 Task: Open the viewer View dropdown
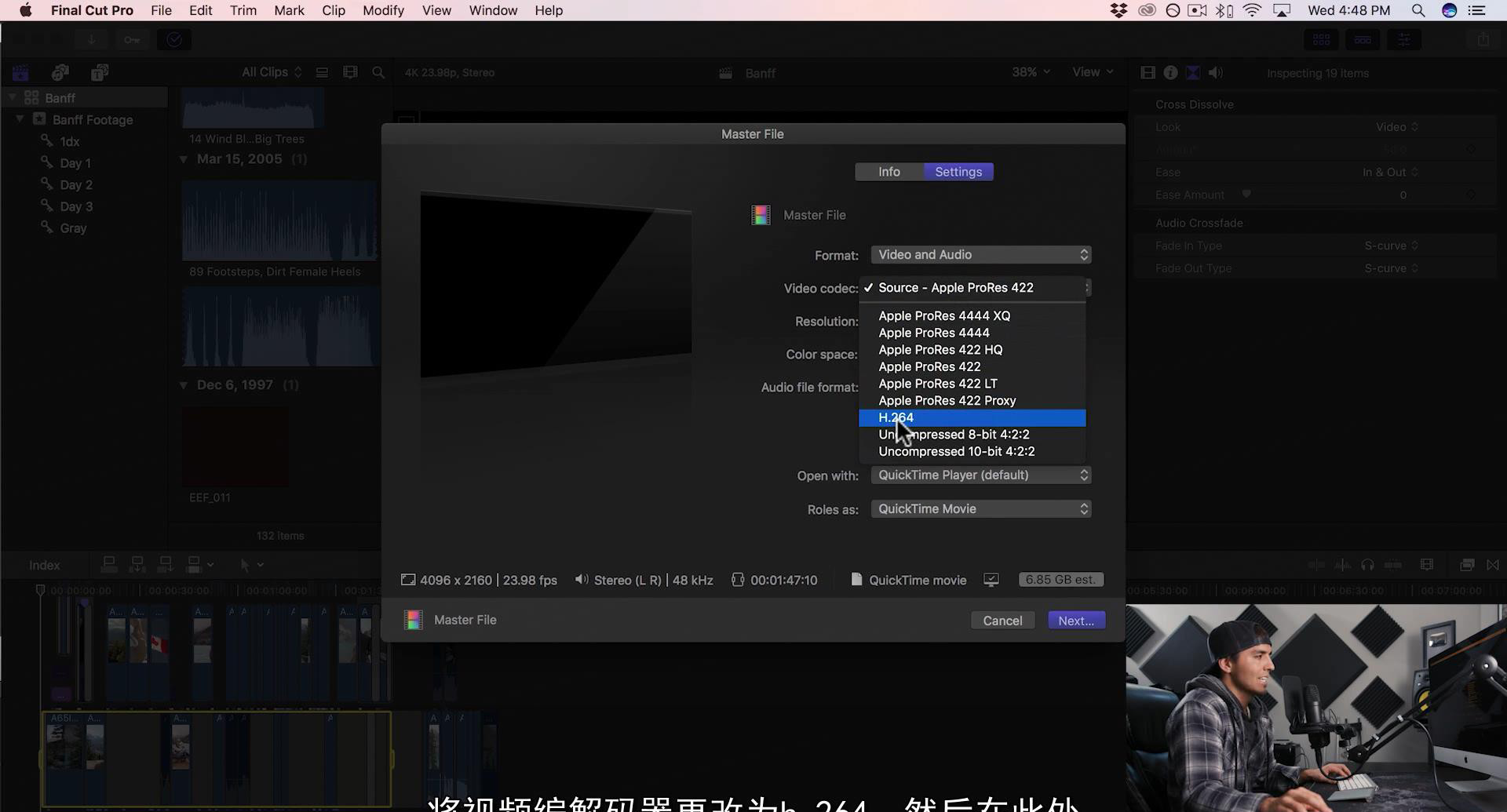pyautogui.click(x=1093, y=72)
